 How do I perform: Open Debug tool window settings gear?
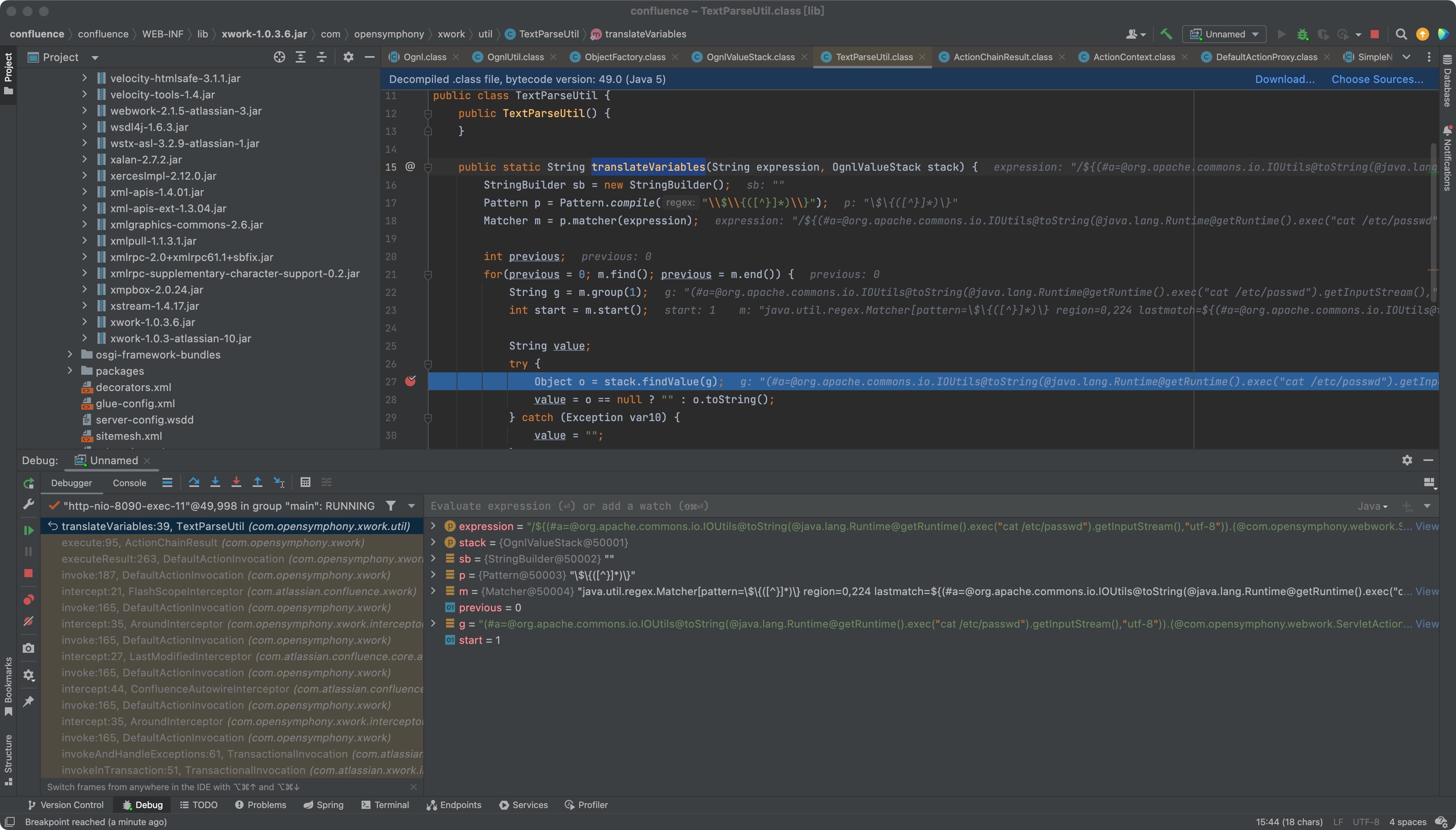coord(1407,460)
